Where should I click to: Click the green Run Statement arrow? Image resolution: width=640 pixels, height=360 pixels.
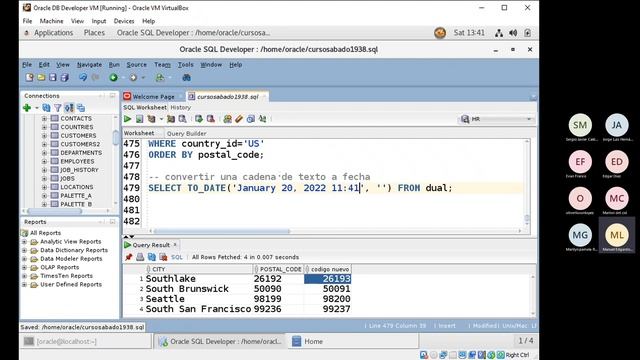click(x=128, y=119)
